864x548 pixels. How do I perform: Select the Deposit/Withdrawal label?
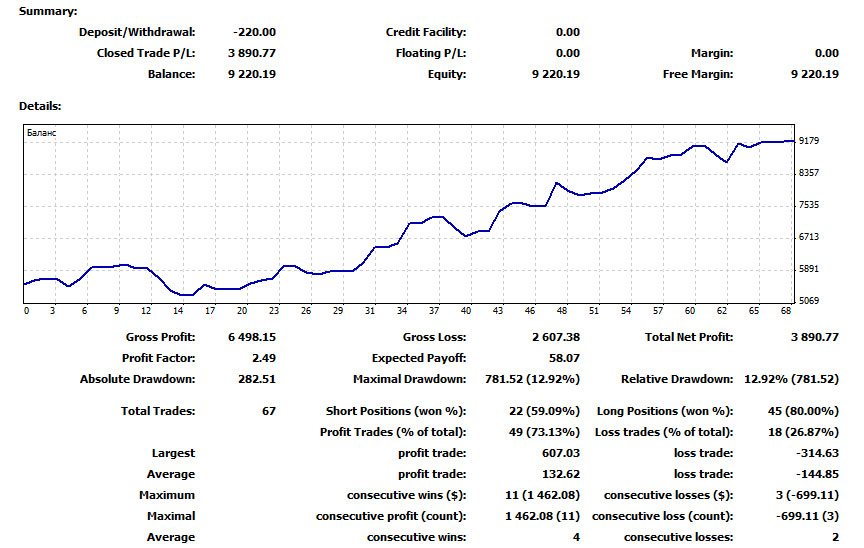point(137,32)
